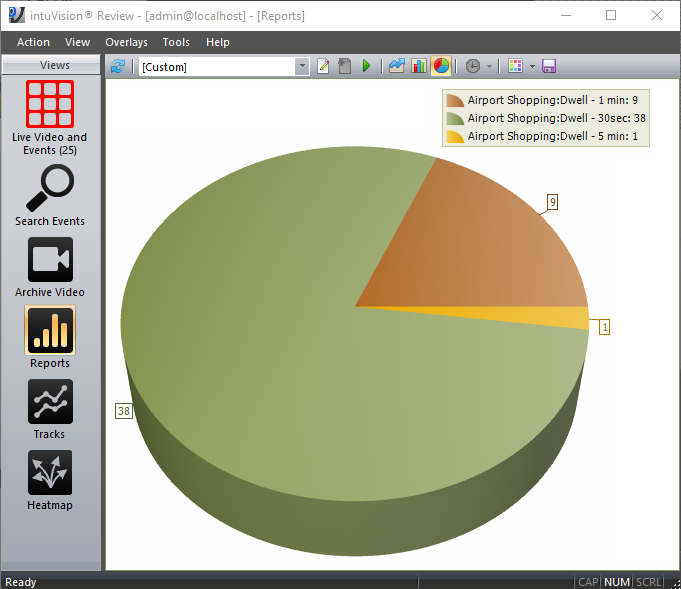
Task: Open the Archive Video camera view
Action: click(50, 268)
